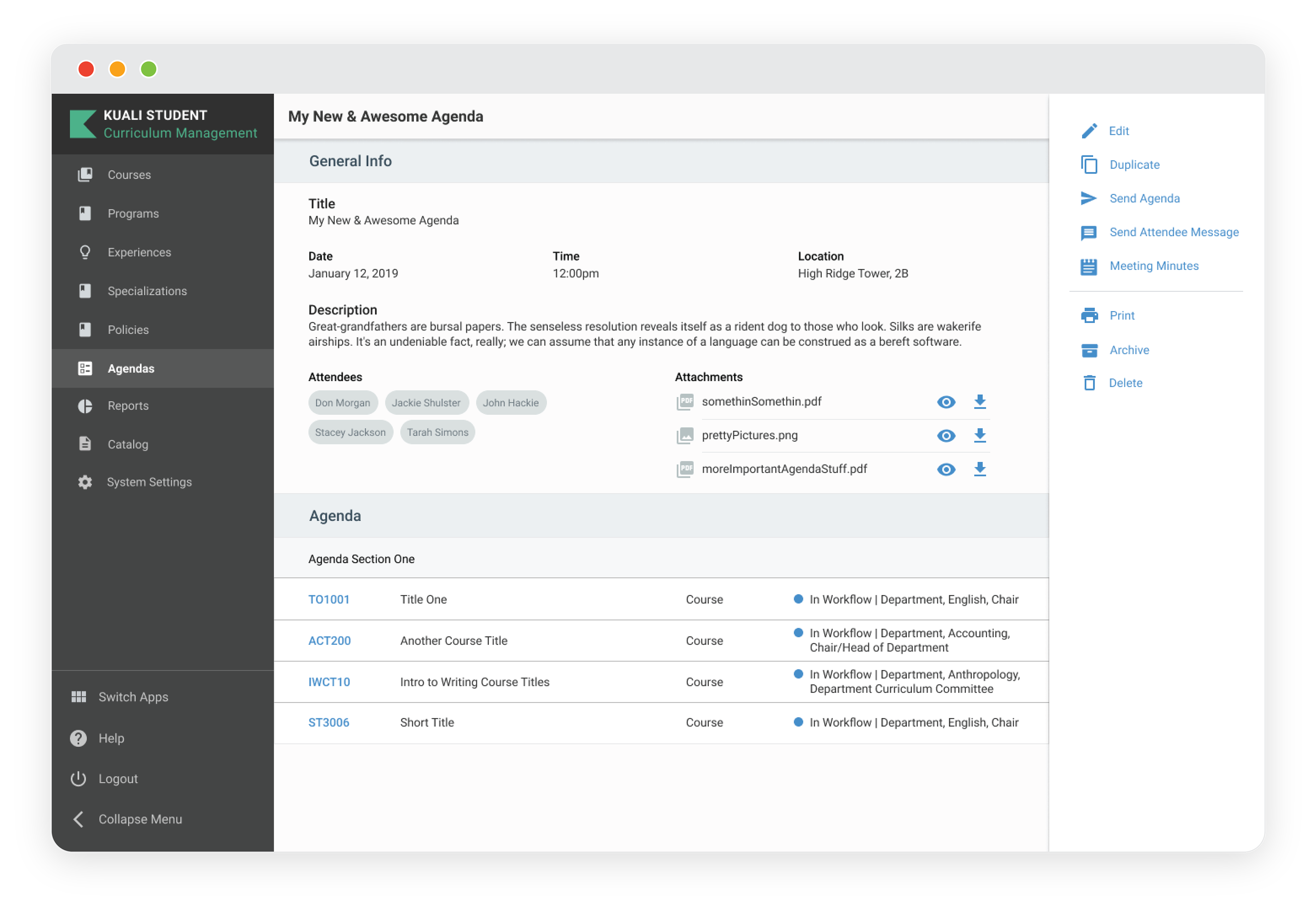
Task: Download moreImportantAgendaStuff.pdf attachment
Action: (x=979, y=469)
